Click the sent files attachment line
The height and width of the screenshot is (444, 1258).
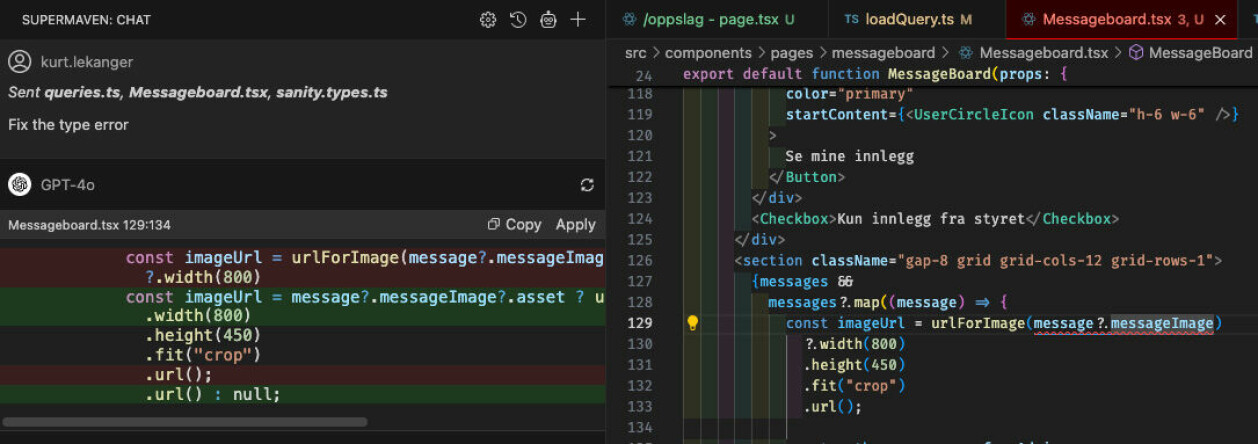click(198, 92)
